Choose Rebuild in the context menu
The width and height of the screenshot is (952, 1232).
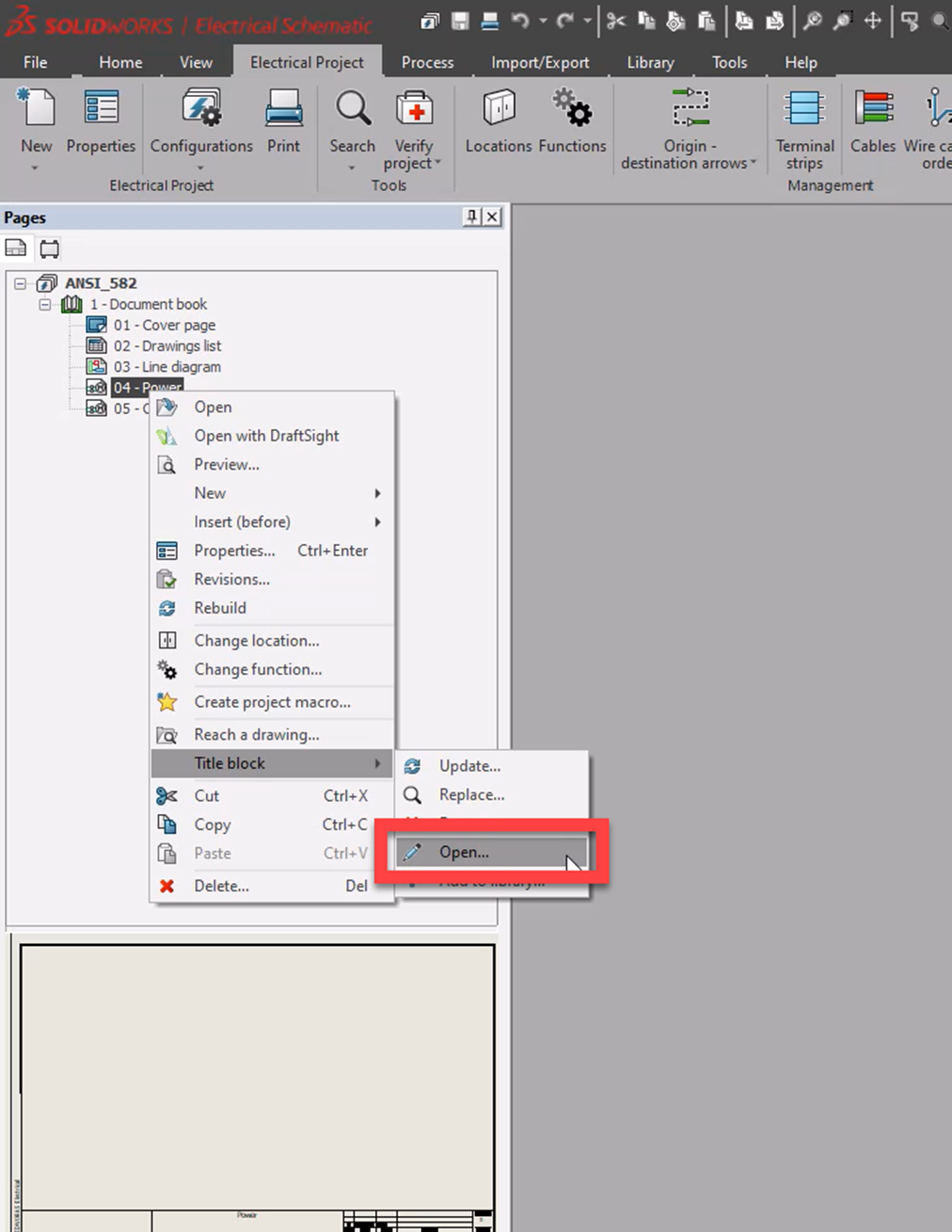(x=272, y=608)
